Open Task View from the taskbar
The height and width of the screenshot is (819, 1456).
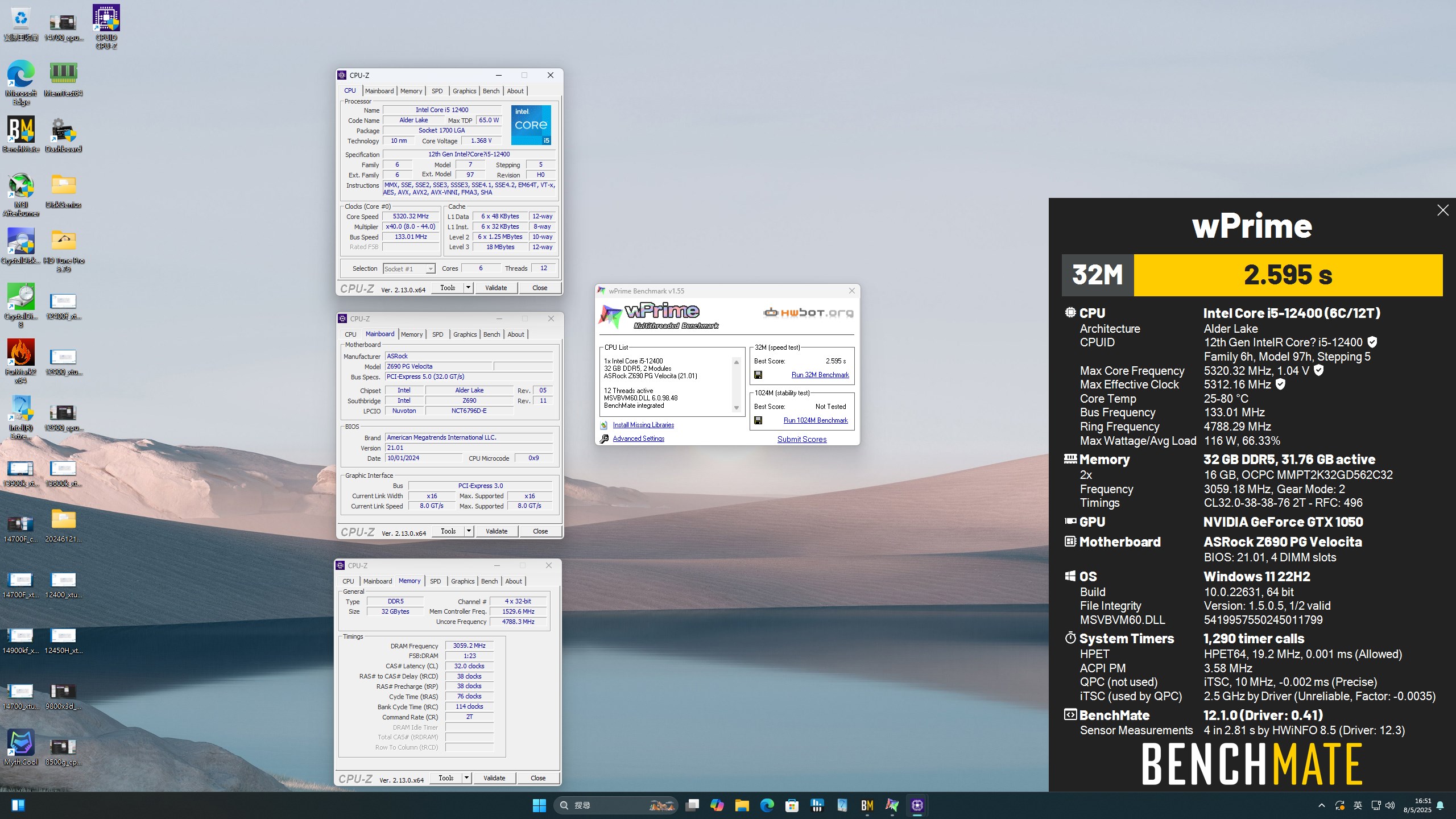pyautogui.click(x=692, y=805)
